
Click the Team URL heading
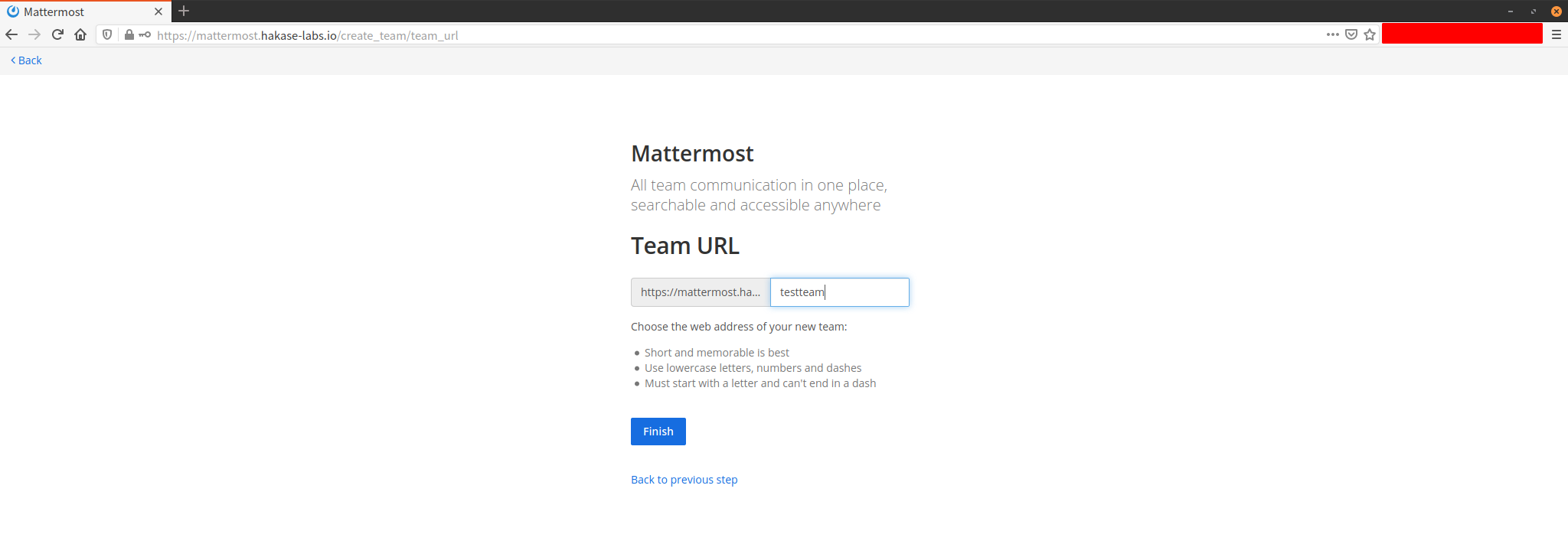click(685, 246)
